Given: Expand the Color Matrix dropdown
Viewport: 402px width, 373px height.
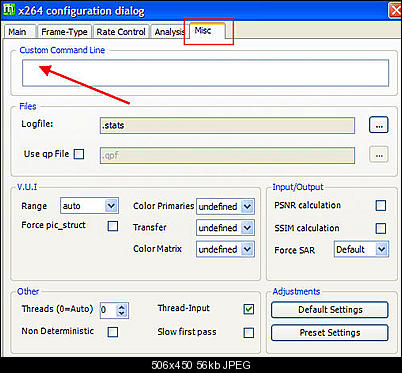Looking at the screenshot, I should tap(225, 249).
